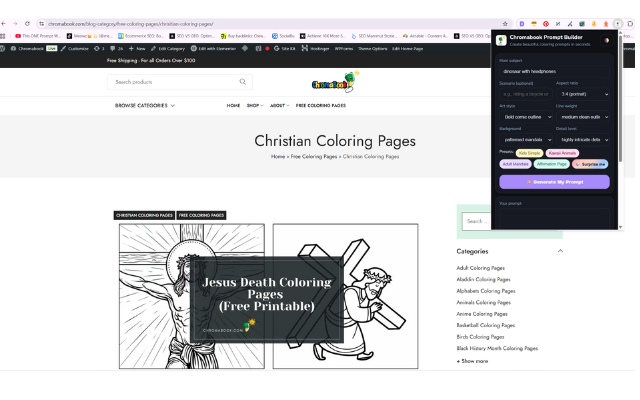Apply the Affirmation Page preset
Viewport: 640px width, 400px height.
point(551,164)
